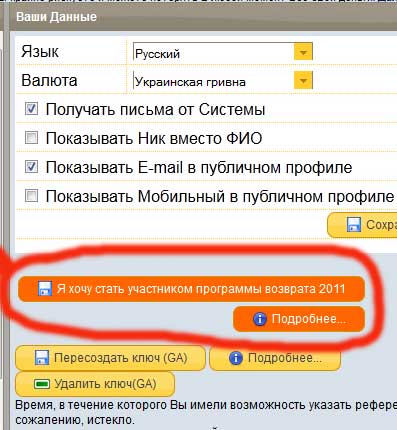397x430 pixels.
Task: Click the Удалить ключ(GA) button
Action: [x=95, y=384]
